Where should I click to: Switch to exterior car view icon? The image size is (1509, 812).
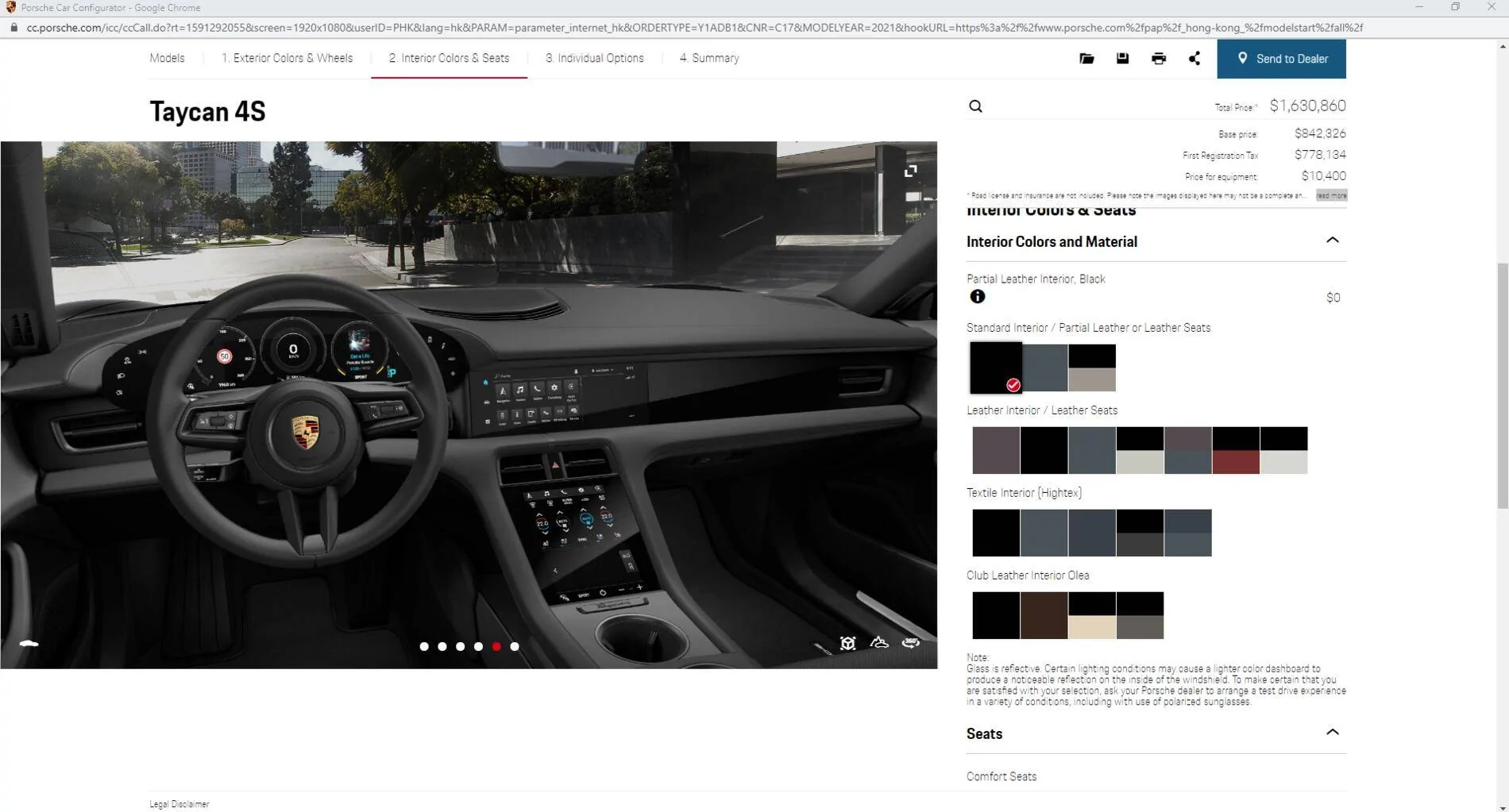[x=29, y=644]
